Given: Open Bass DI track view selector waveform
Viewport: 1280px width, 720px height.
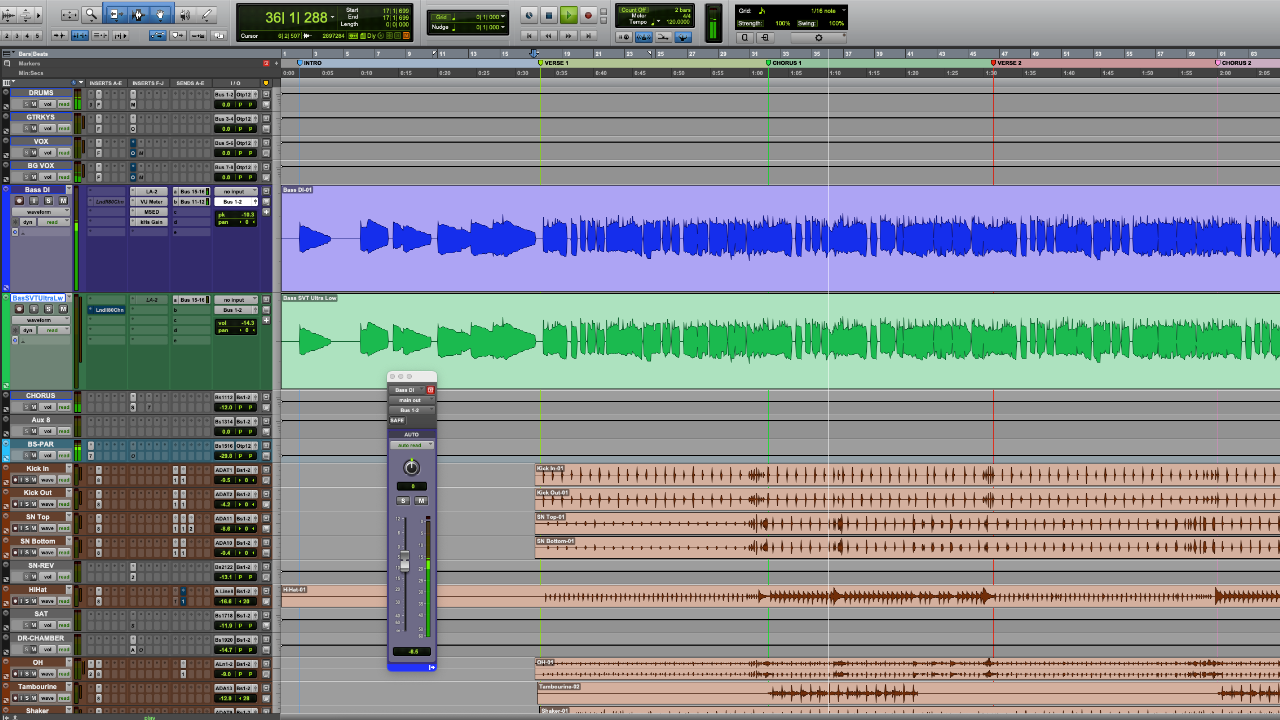Looking at the screenshot, I should pyautogui.click(x=41, y=212).
